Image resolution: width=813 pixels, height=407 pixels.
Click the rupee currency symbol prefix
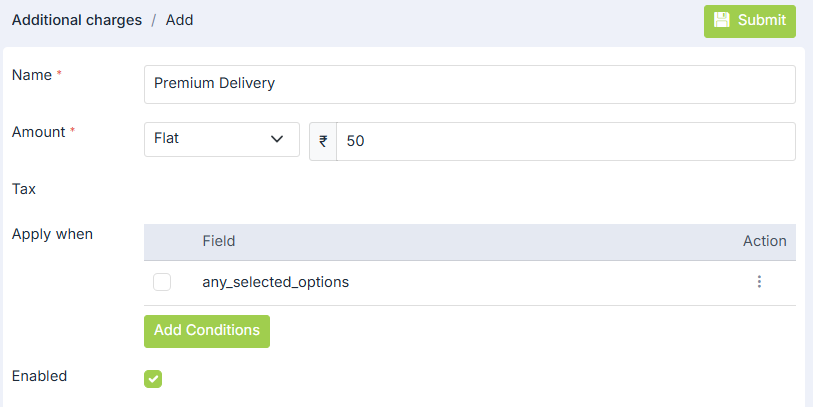[x=323, y=141]
